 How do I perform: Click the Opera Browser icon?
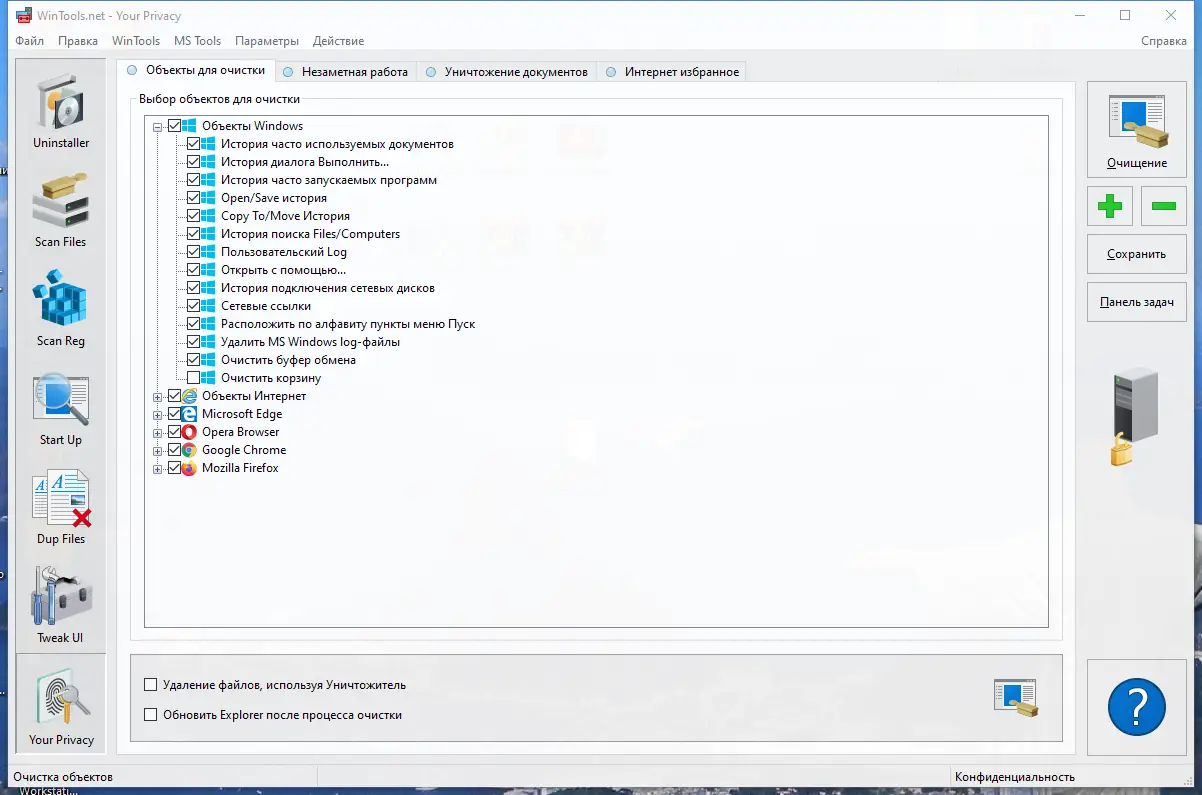point(189,432)
